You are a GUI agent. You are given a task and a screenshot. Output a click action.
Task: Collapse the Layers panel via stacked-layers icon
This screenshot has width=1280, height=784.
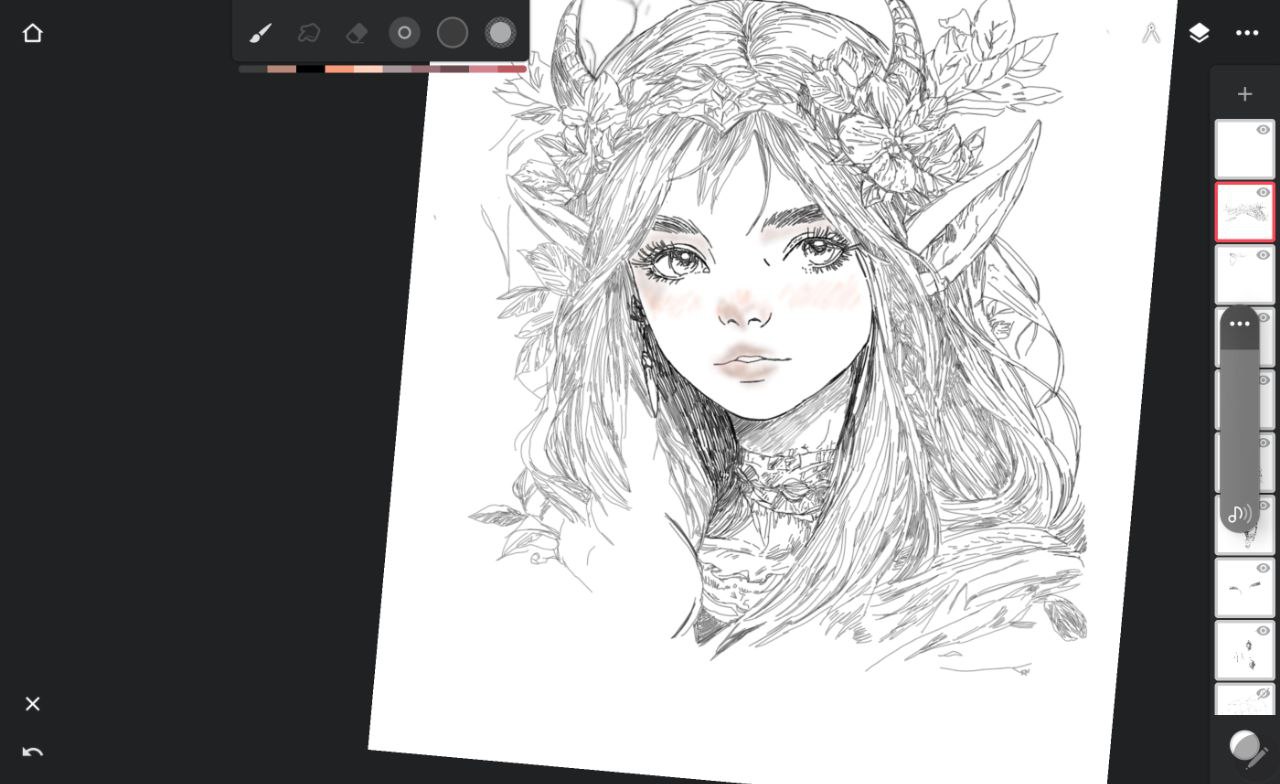(x=1199, y=33)
